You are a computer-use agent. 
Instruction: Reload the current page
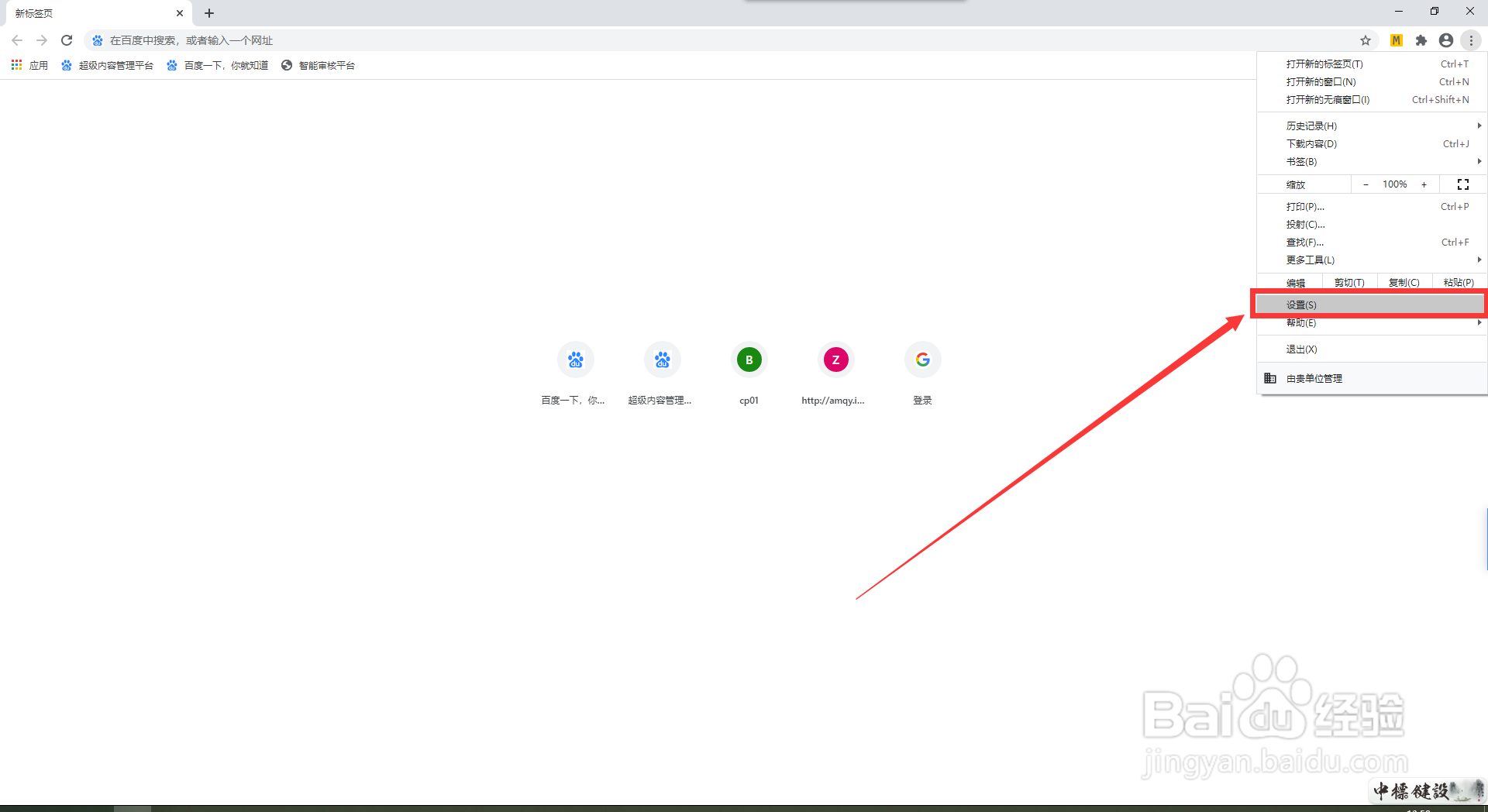(67, 40)
